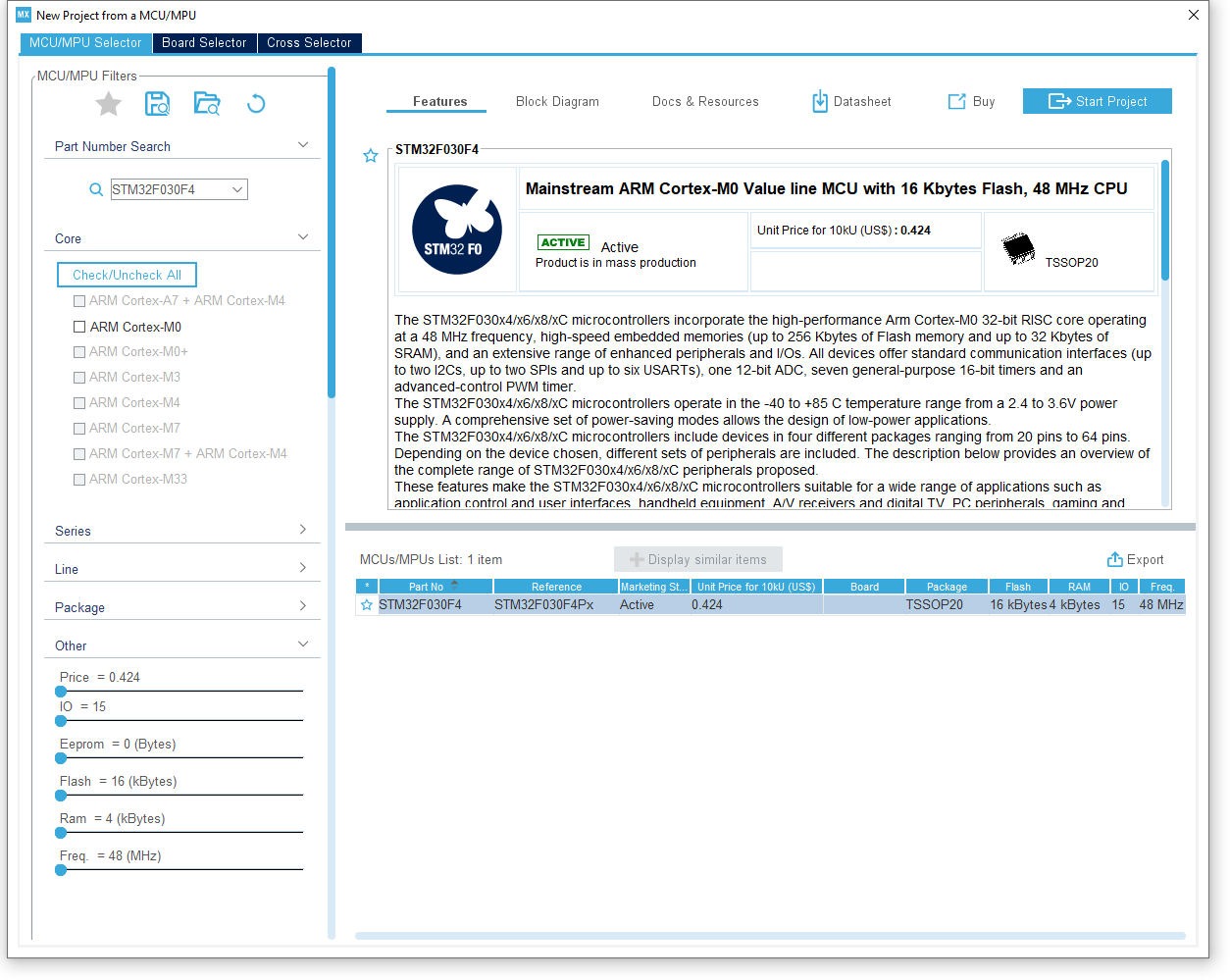The height and width of the screenshot is (980, 1230).
Task: Click the Flash slider handle
Action: 61,796
